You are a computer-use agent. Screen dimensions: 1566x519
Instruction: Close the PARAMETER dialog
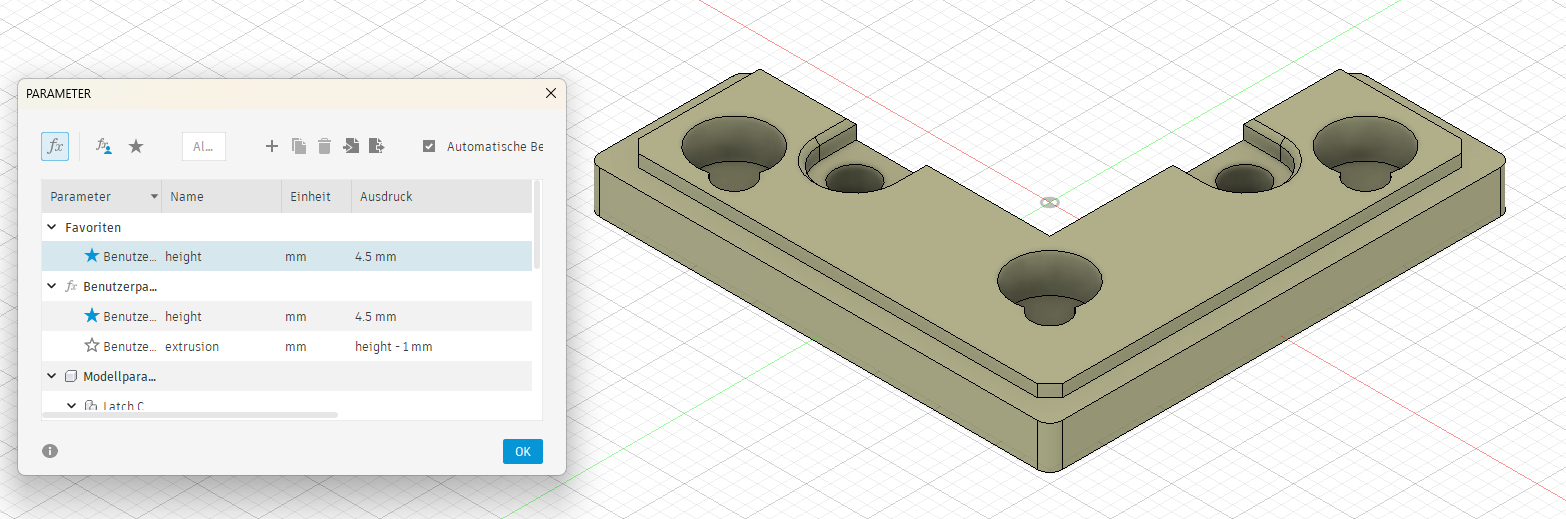tap(550, 93)
